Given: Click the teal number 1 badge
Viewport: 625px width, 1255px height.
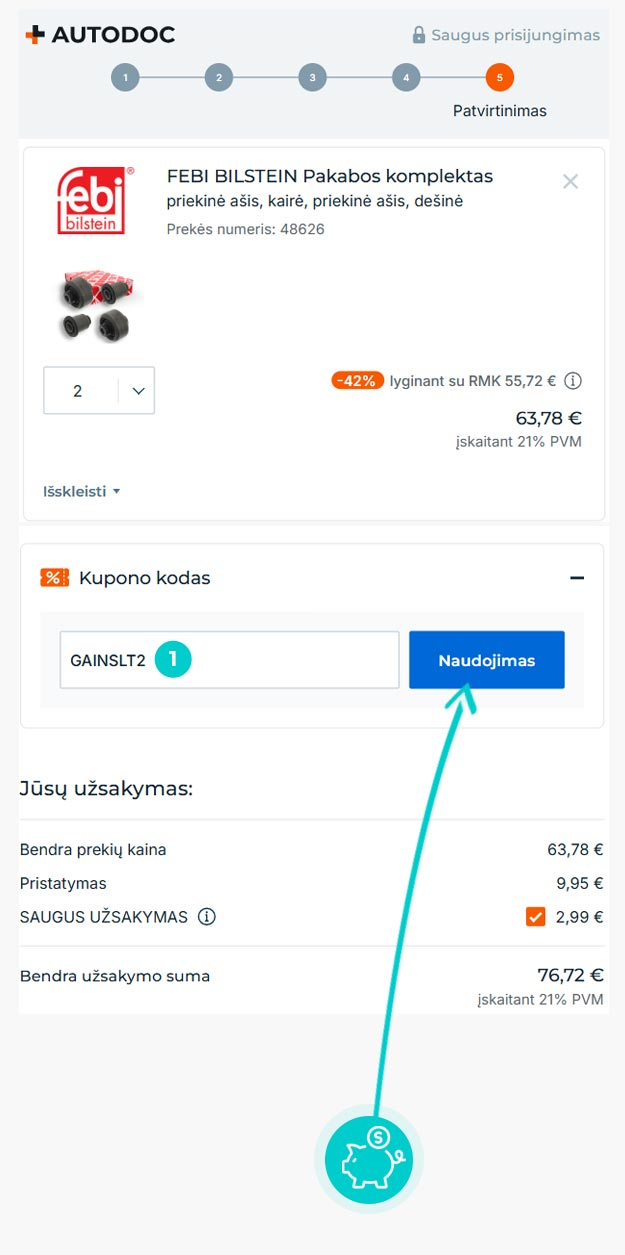Looking at the screenshot, I should point(173,659).
